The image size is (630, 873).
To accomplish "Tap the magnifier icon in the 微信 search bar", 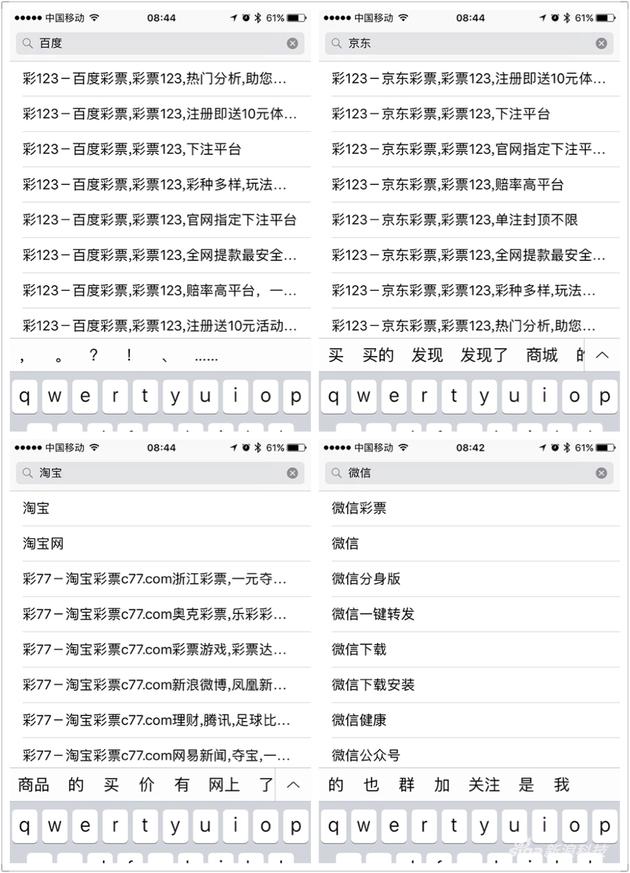I will pyautogui.click(x=336, y=473).
